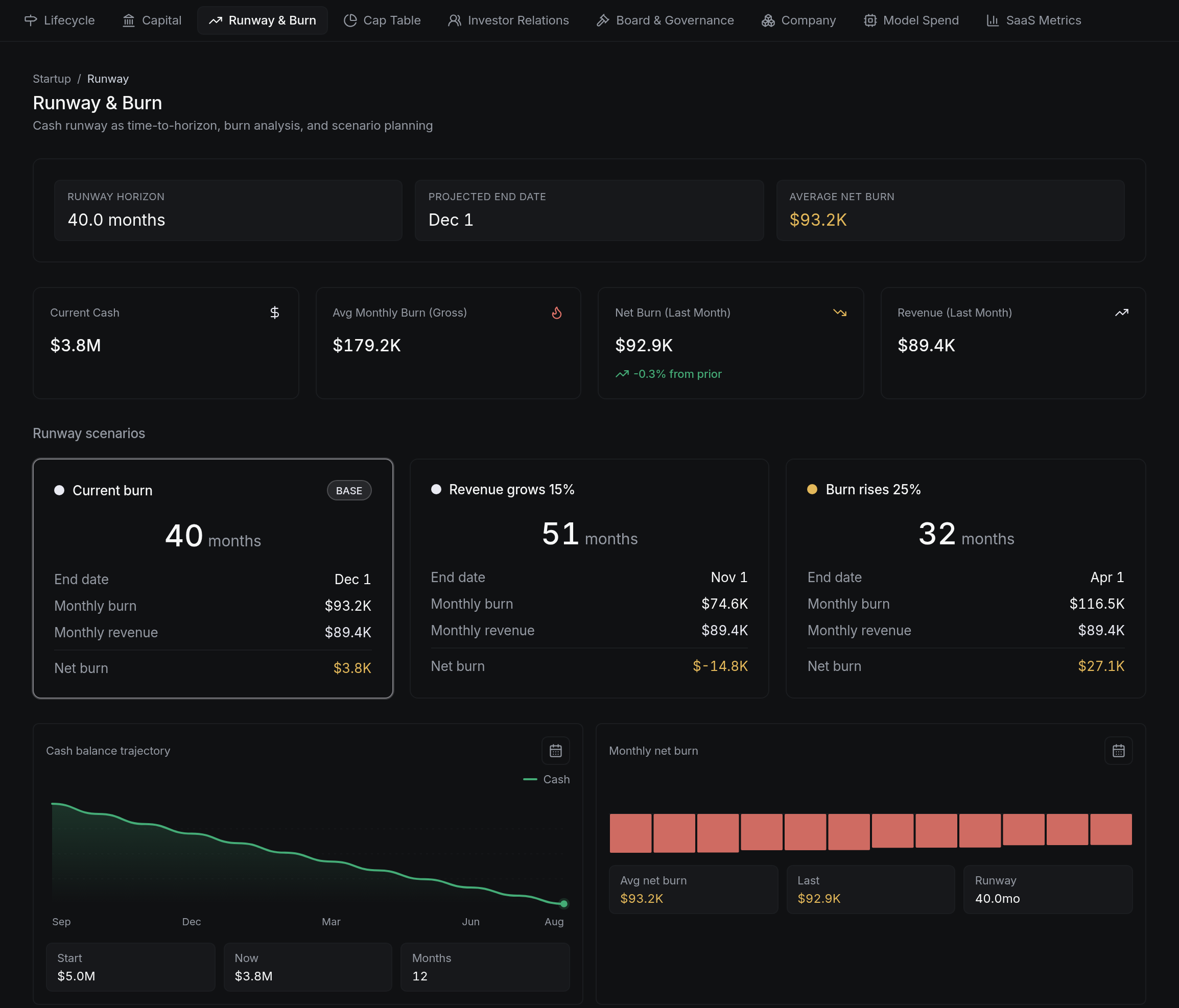This screenshot has width=1179, height=1008.
Task: Click the Now $3.8M stat box
Action: click(x=308, y=967)
